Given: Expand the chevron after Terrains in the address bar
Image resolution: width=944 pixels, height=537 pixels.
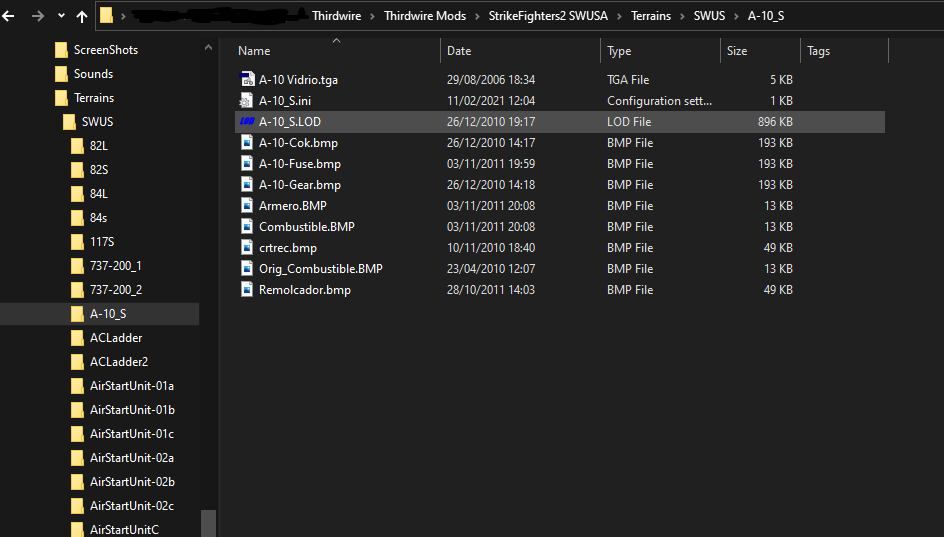Looking at the screenshot, I should pyautogui.click(x=682, y=16).
